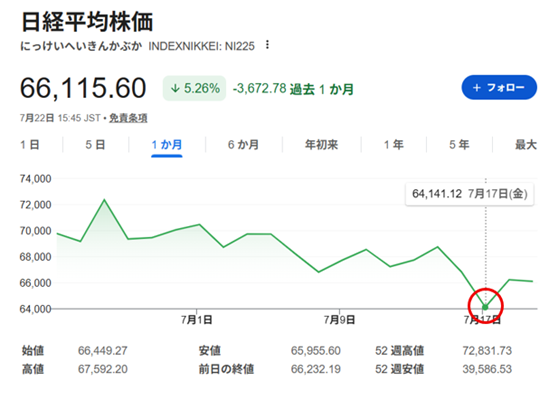Open the 免責条項 disclaimer link
549x400 pixels.
[x=128, y=118]
